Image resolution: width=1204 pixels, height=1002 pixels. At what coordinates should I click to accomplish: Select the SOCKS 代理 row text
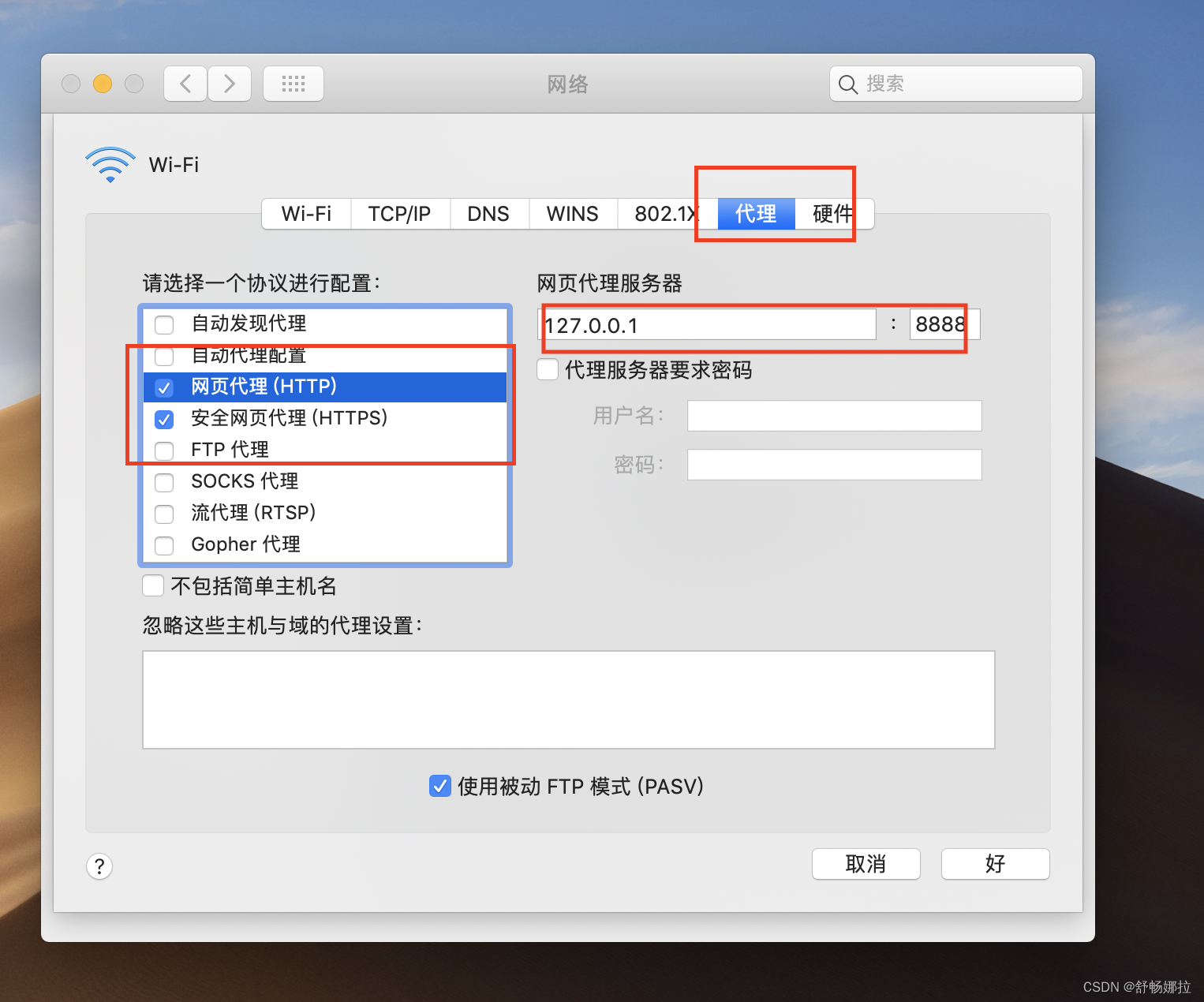245,481
